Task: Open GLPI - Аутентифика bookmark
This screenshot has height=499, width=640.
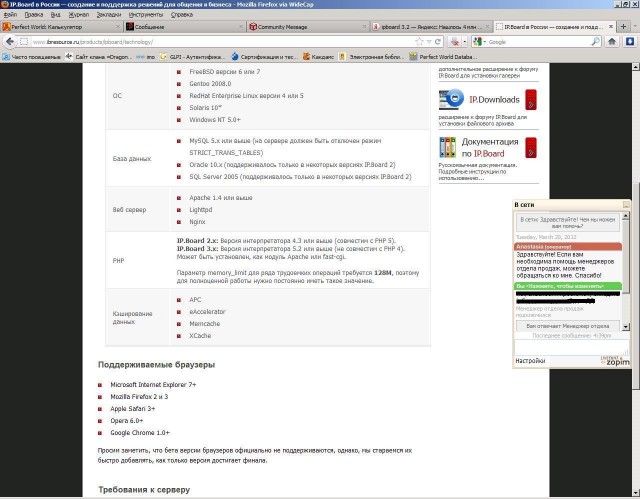Action: [x=193, y=57]
